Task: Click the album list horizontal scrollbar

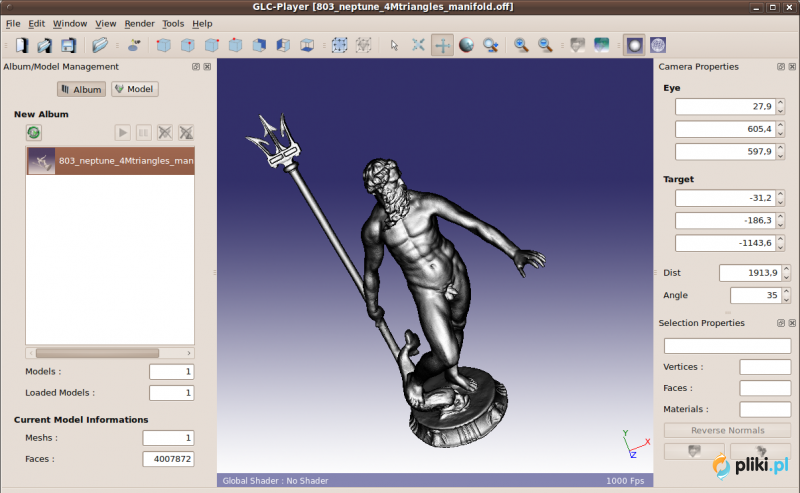Action: pos(97,353)
